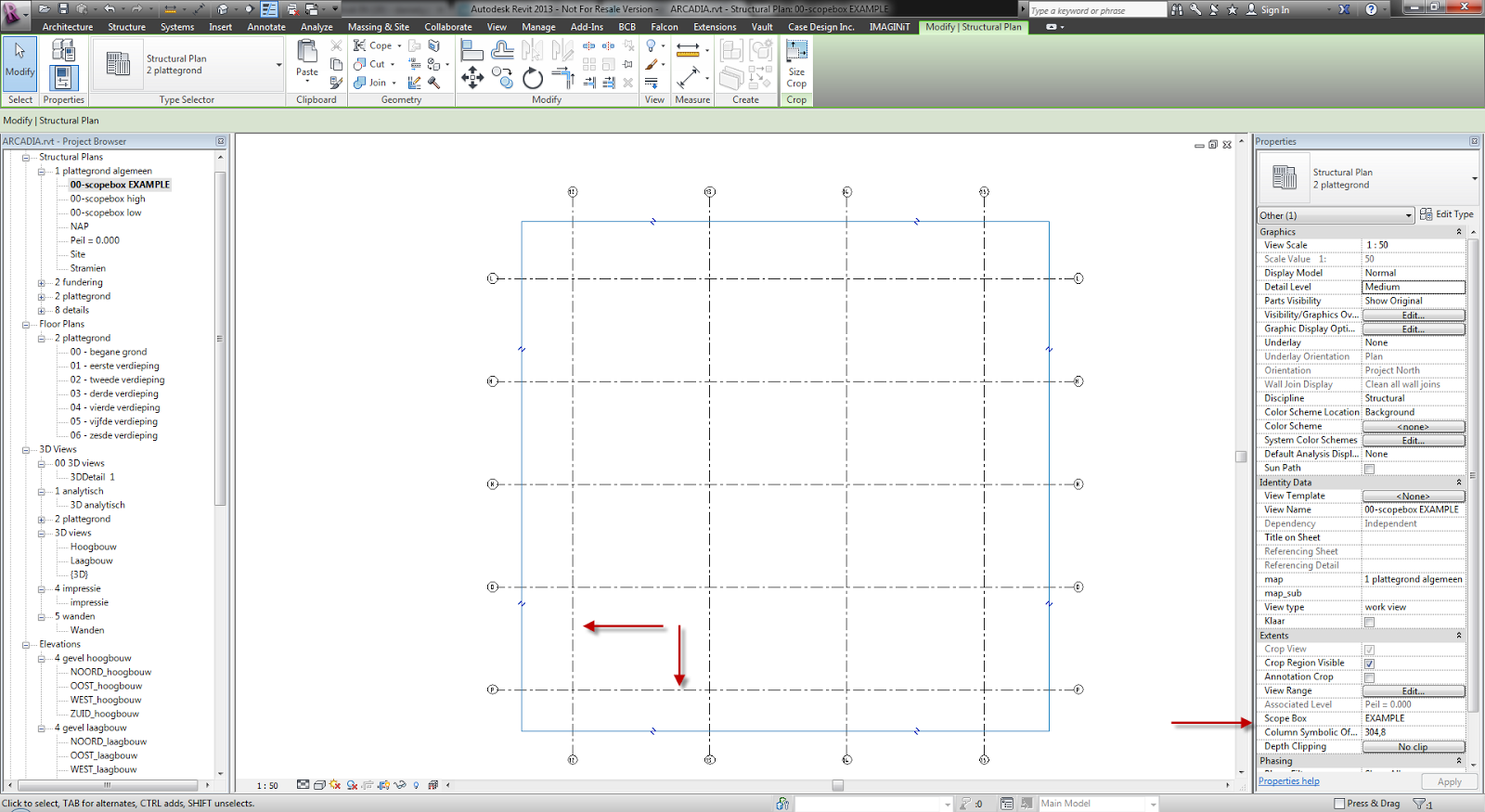Open Type Properties icon in Properties panel

point(63,49)
